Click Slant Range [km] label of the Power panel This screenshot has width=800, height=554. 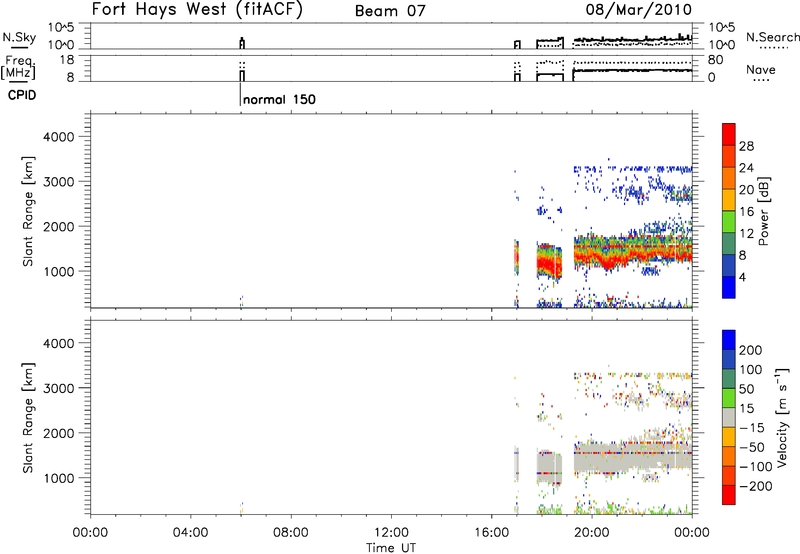(28, 211)
